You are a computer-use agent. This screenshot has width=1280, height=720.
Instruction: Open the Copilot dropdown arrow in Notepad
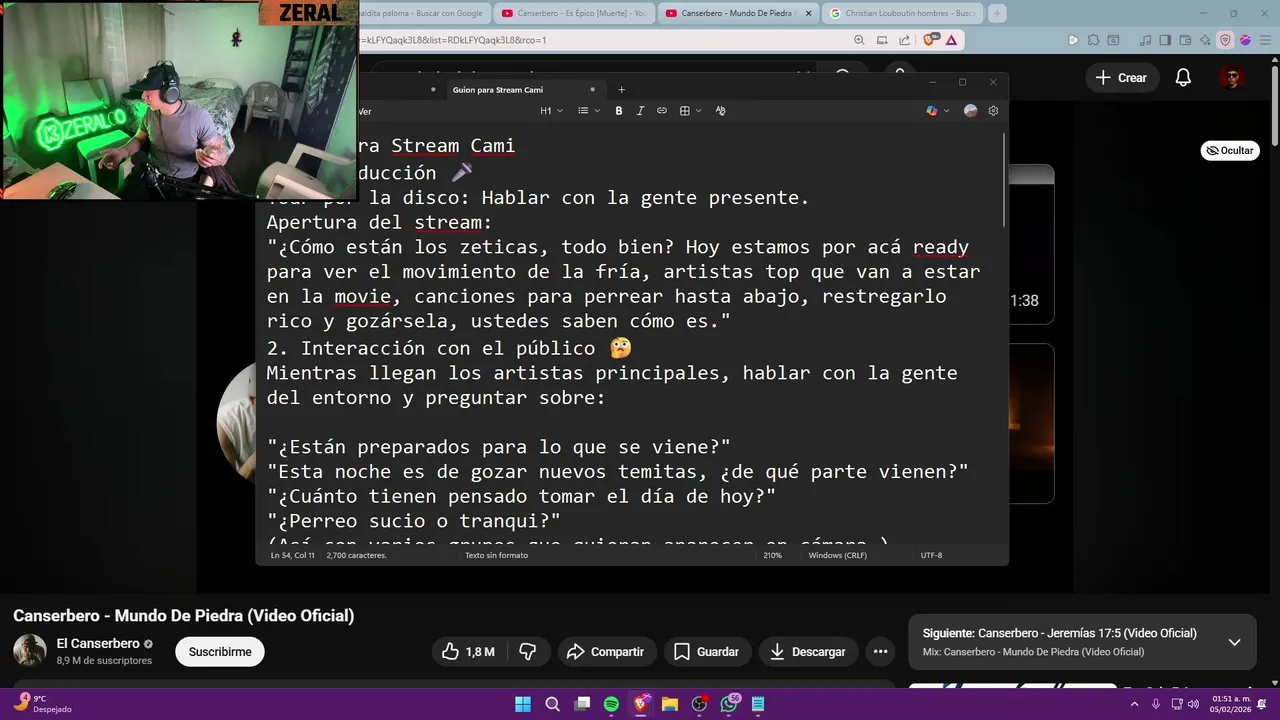coord(945,111)
